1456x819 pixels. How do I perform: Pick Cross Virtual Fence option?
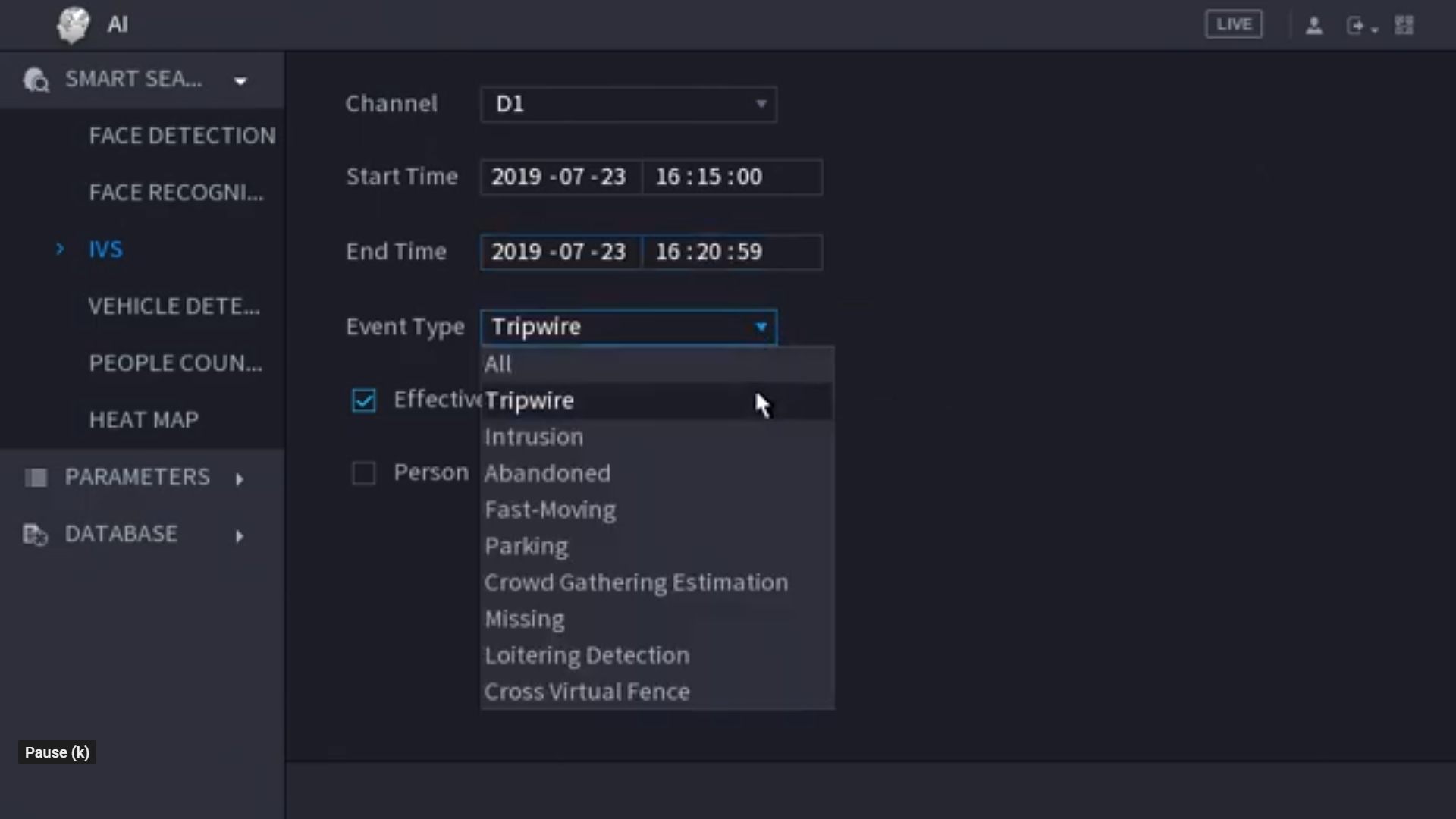[x=587, y=692]
